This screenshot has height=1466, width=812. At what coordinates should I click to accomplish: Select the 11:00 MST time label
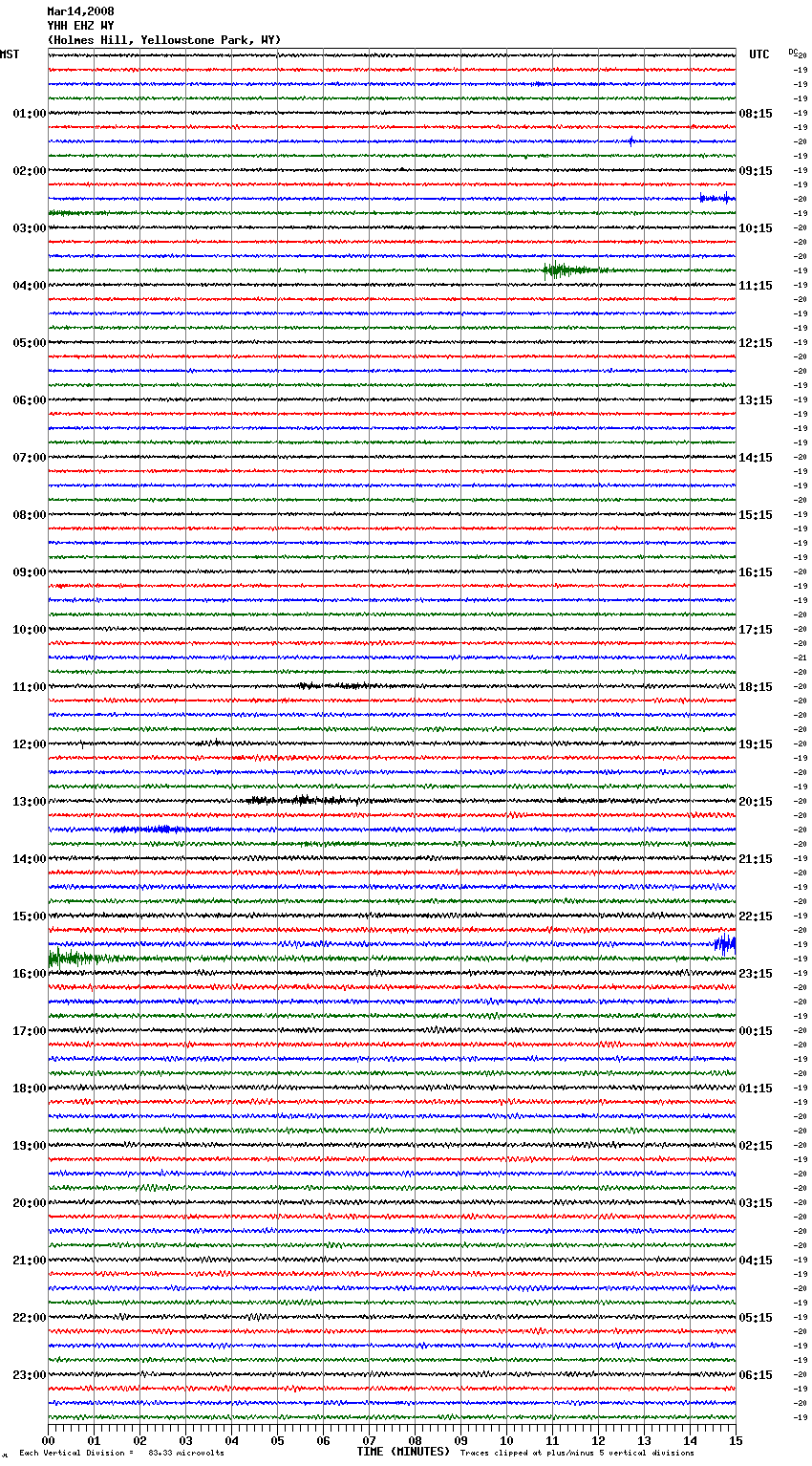30,687
